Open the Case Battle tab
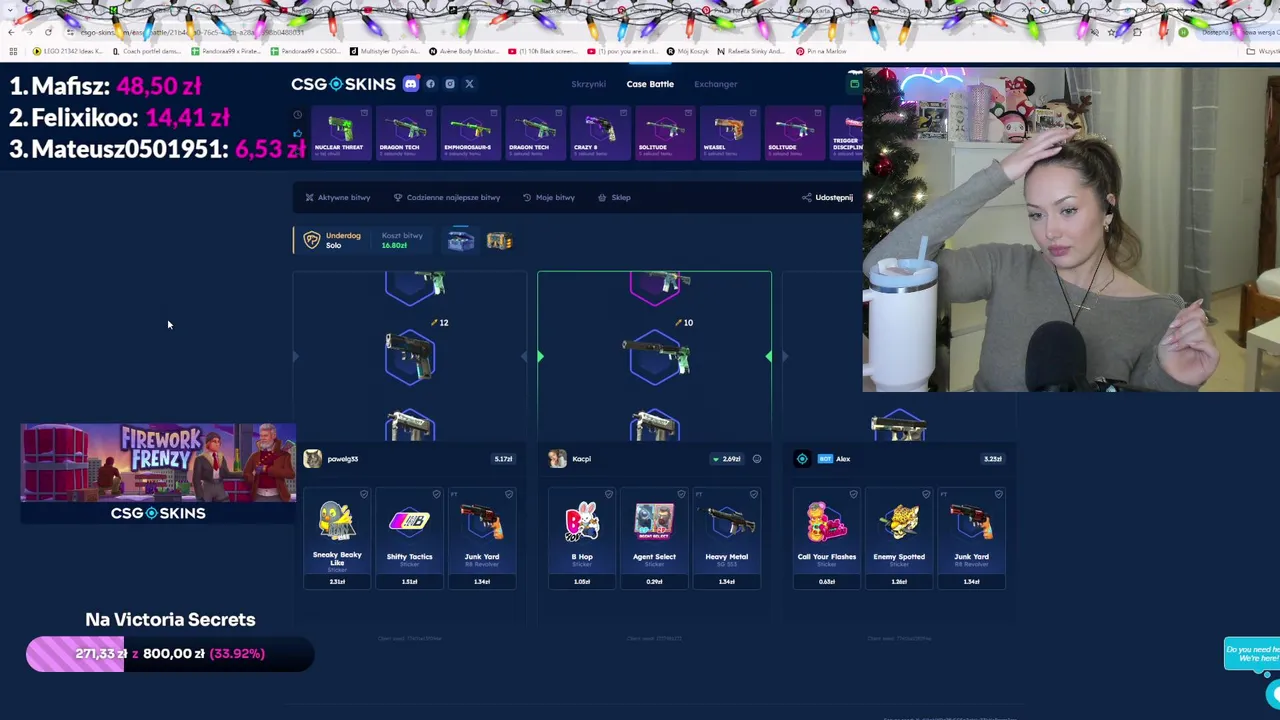Image resolution: width=1280 pixels, height=720 pixels. (x=650, y=84)
